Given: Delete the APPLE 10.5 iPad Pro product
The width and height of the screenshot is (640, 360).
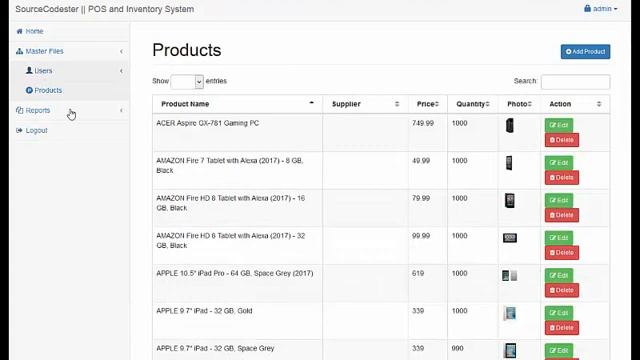Looking at the screenshot, I should coord(562,290).
